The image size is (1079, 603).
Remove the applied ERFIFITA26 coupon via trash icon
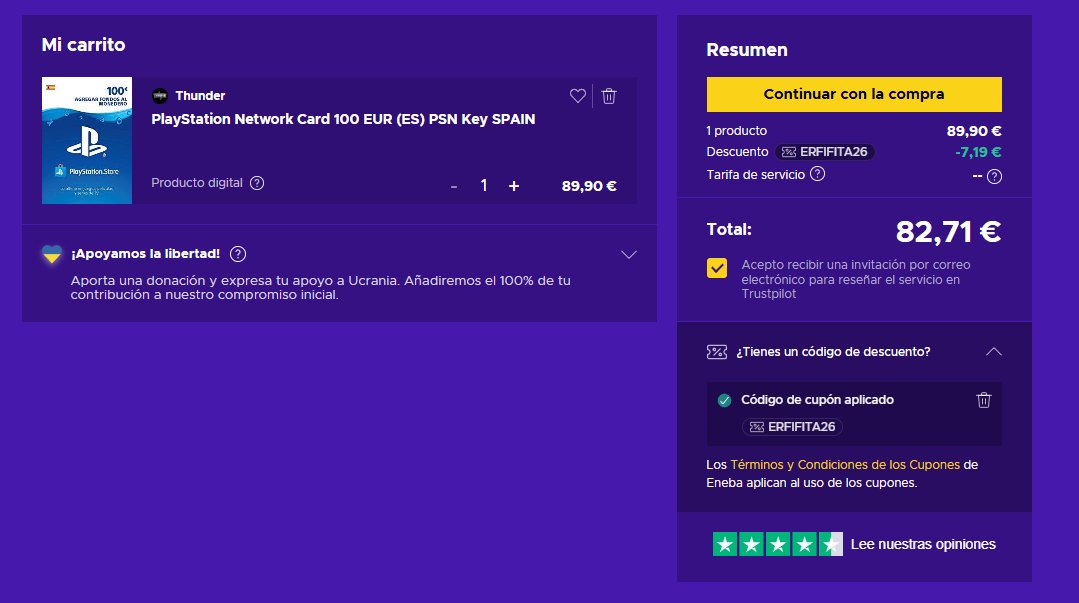(x=983, y=400)
